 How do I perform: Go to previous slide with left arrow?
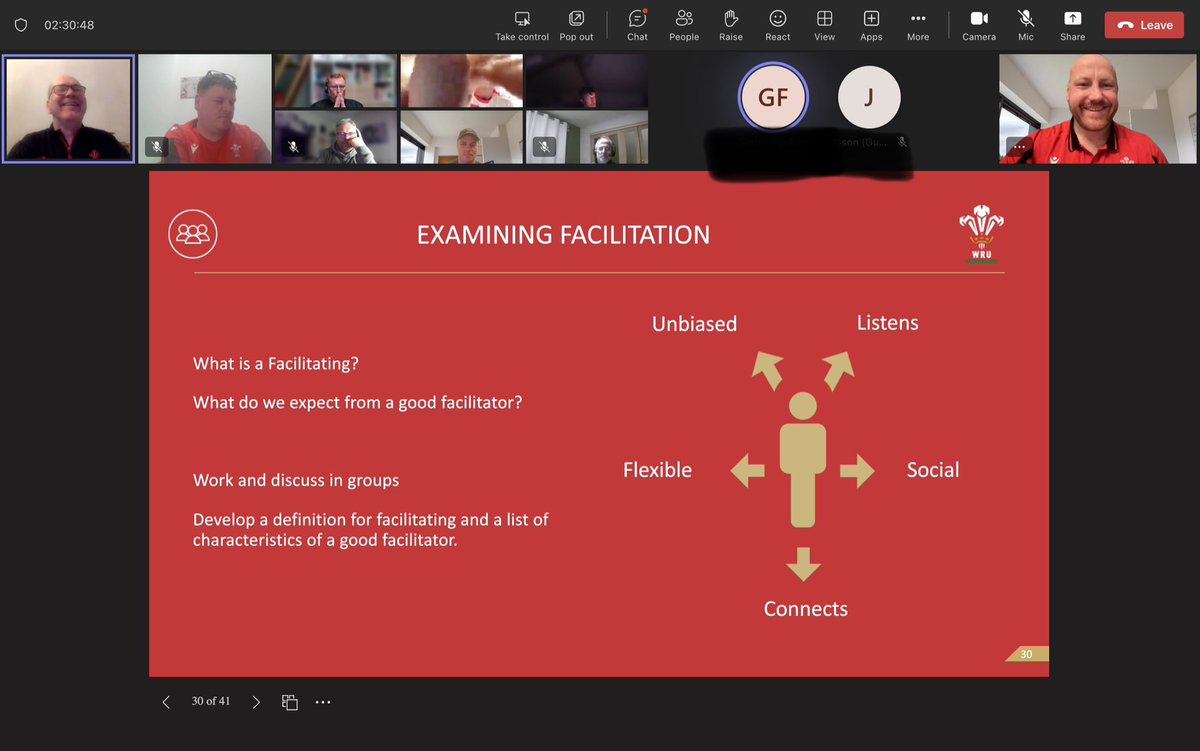click(x=166, y=702)
